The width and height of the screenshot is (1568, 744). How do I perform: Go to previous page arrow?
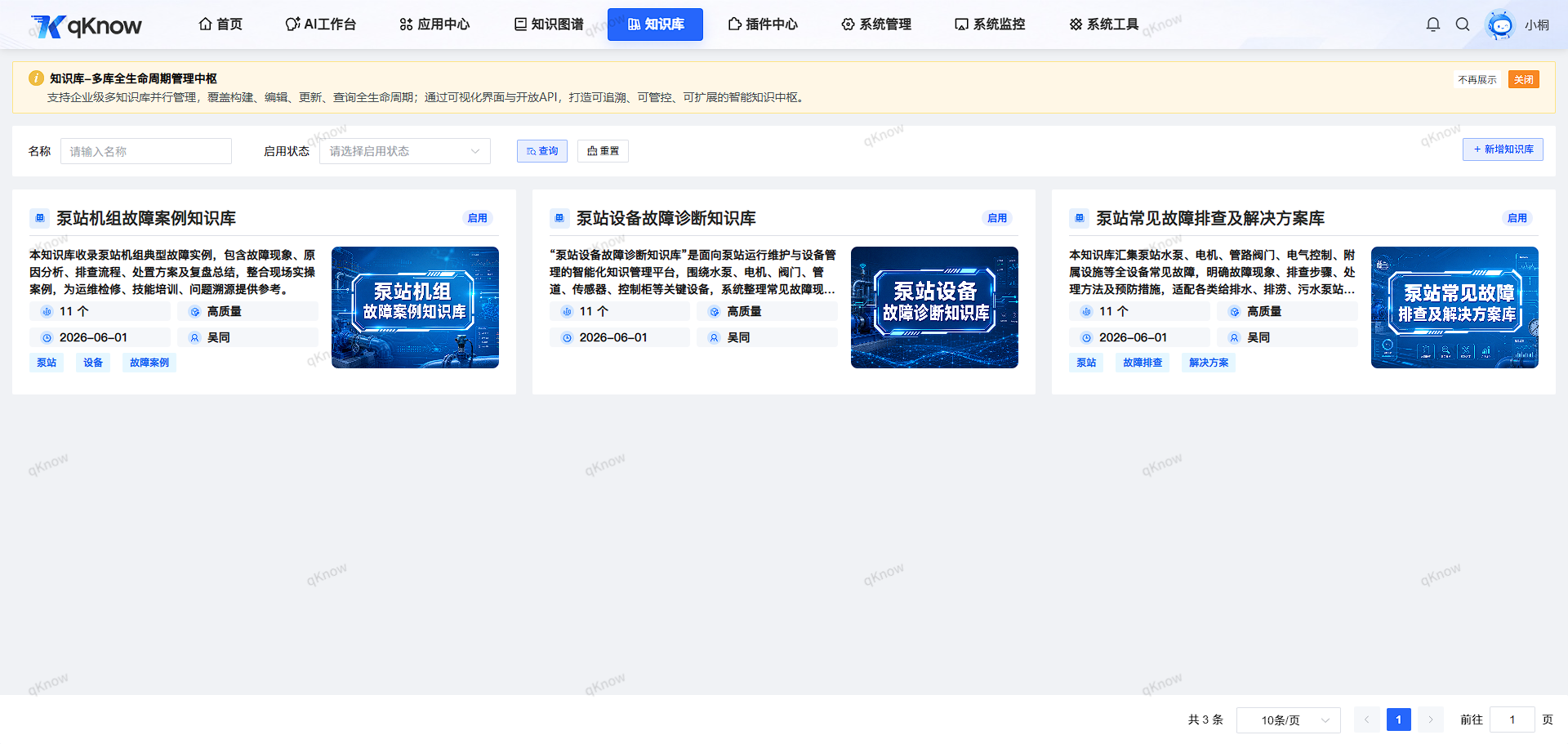1366,719
